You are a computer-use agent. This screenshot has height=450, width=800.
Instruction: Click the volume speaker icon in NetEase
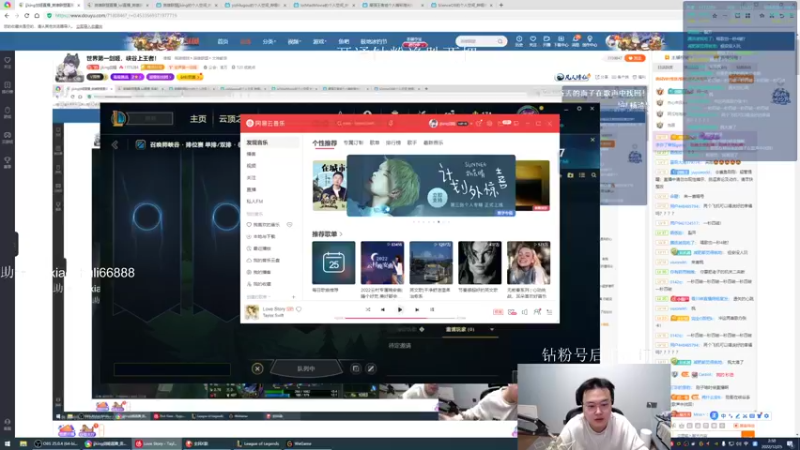524,312
